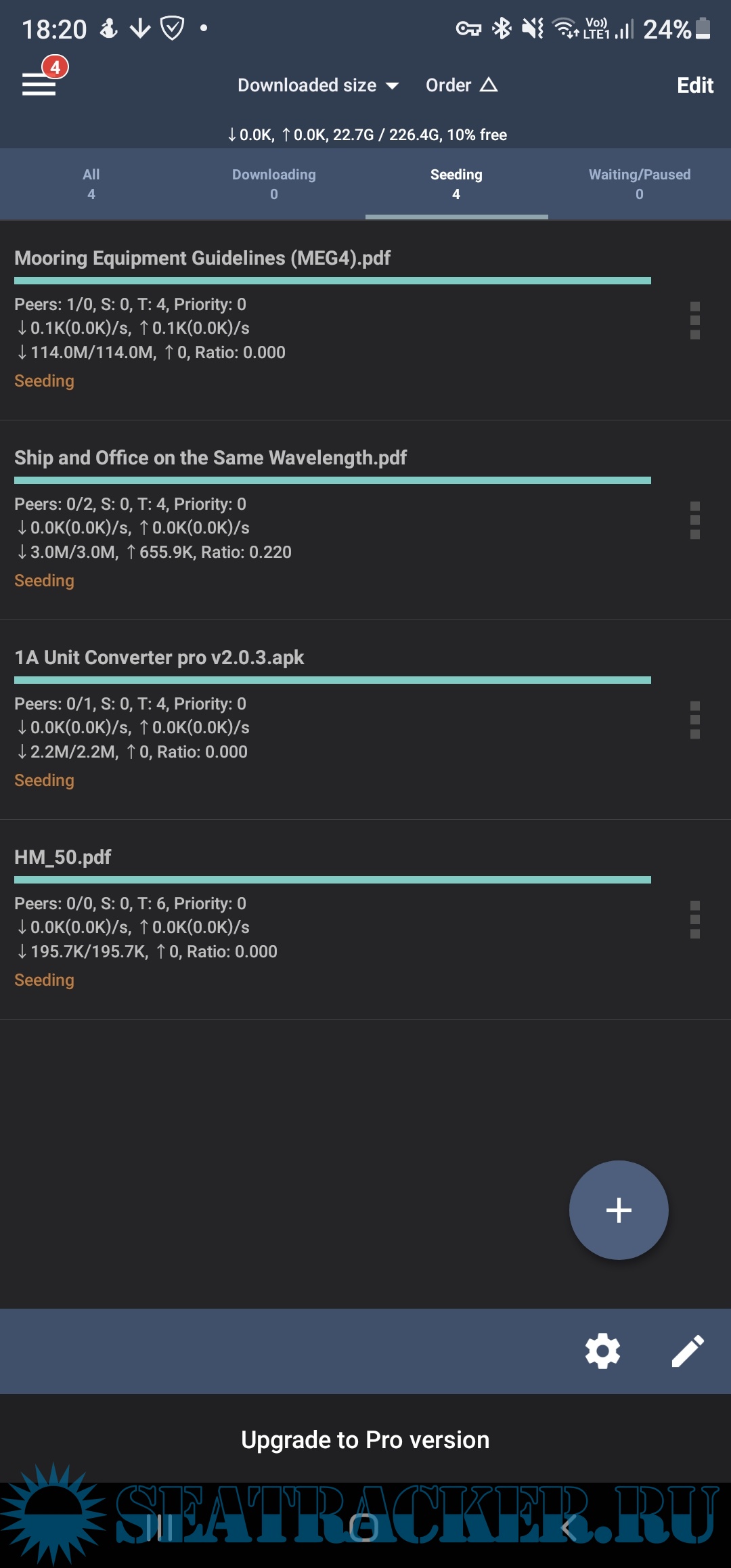
Task: Tap the Android back navigation button
Action: 569,1527
